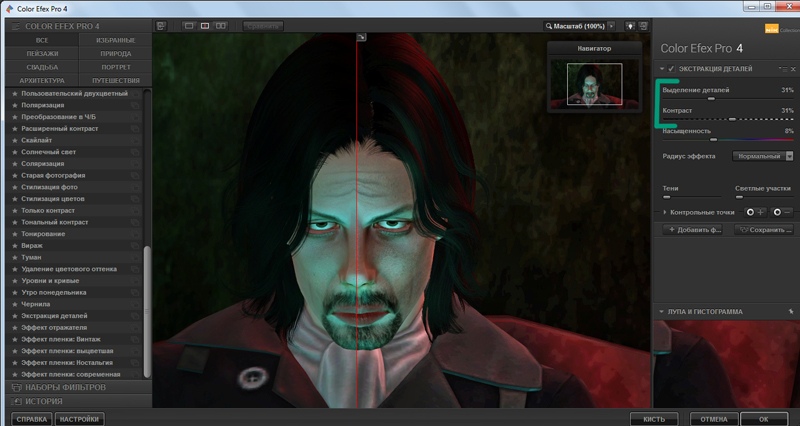Click the split line orientation toggle icon
800x426 pixels.
(361, 37)
